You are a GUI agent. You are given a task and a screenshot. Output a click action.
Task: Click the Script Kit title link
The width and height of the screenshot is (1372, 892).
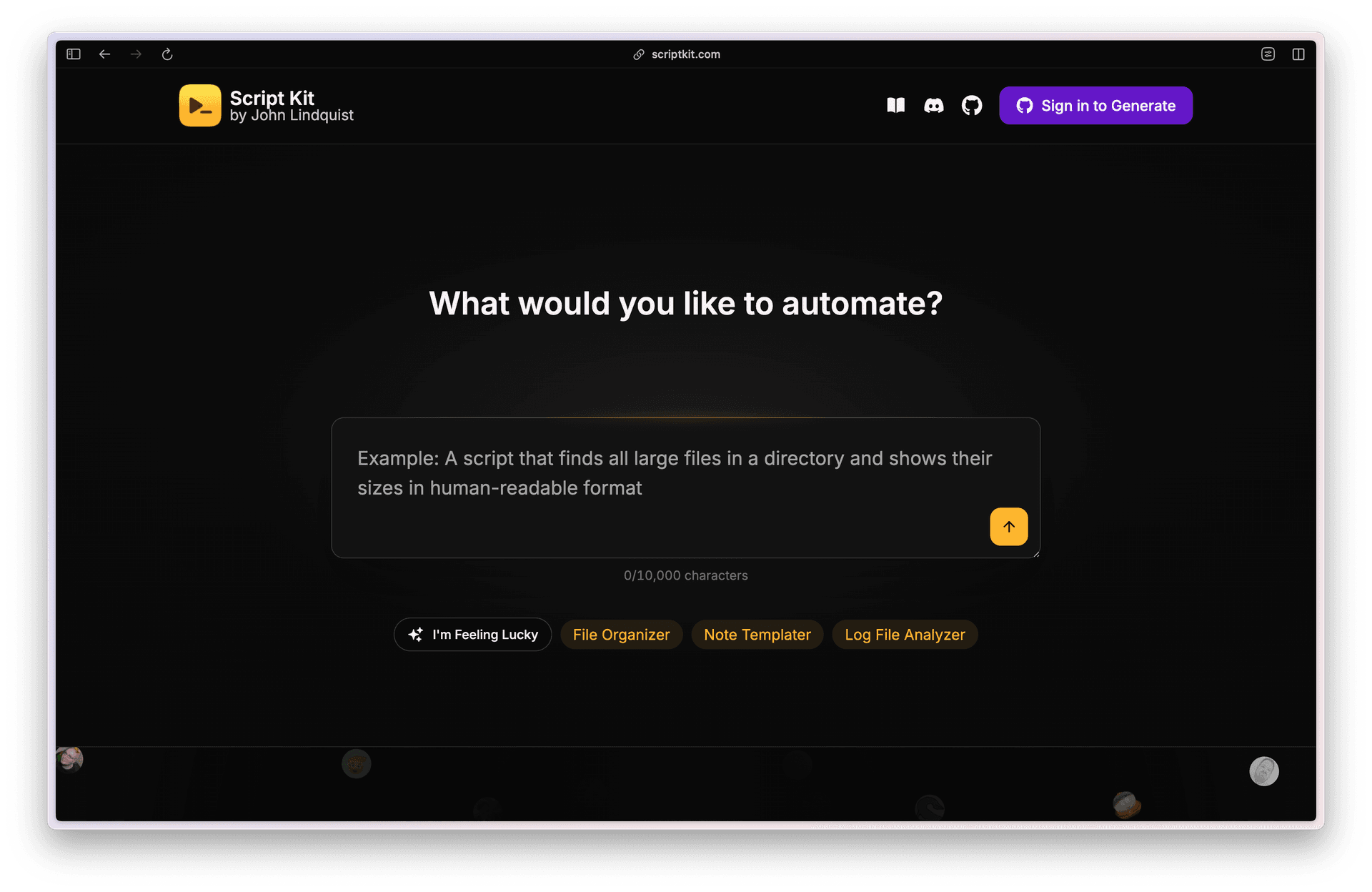(x=272, y=98)
